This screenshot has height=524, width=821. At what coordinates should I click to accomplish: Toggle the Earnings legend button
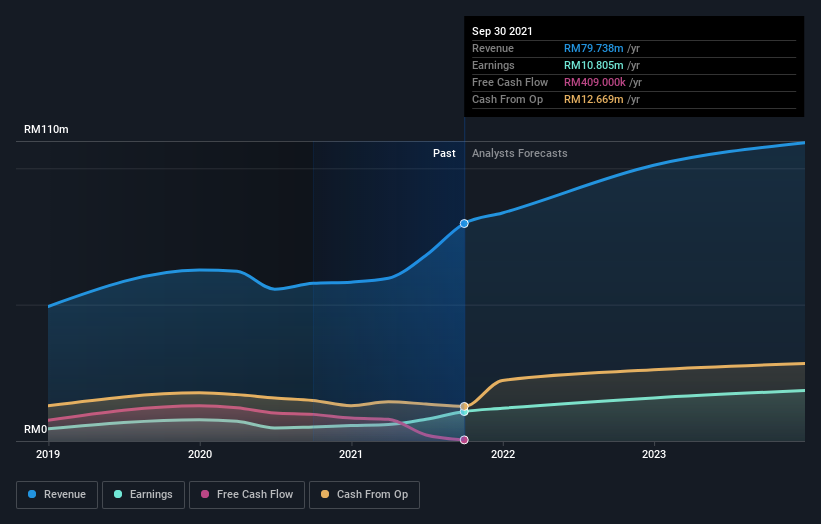pos(143,495)
